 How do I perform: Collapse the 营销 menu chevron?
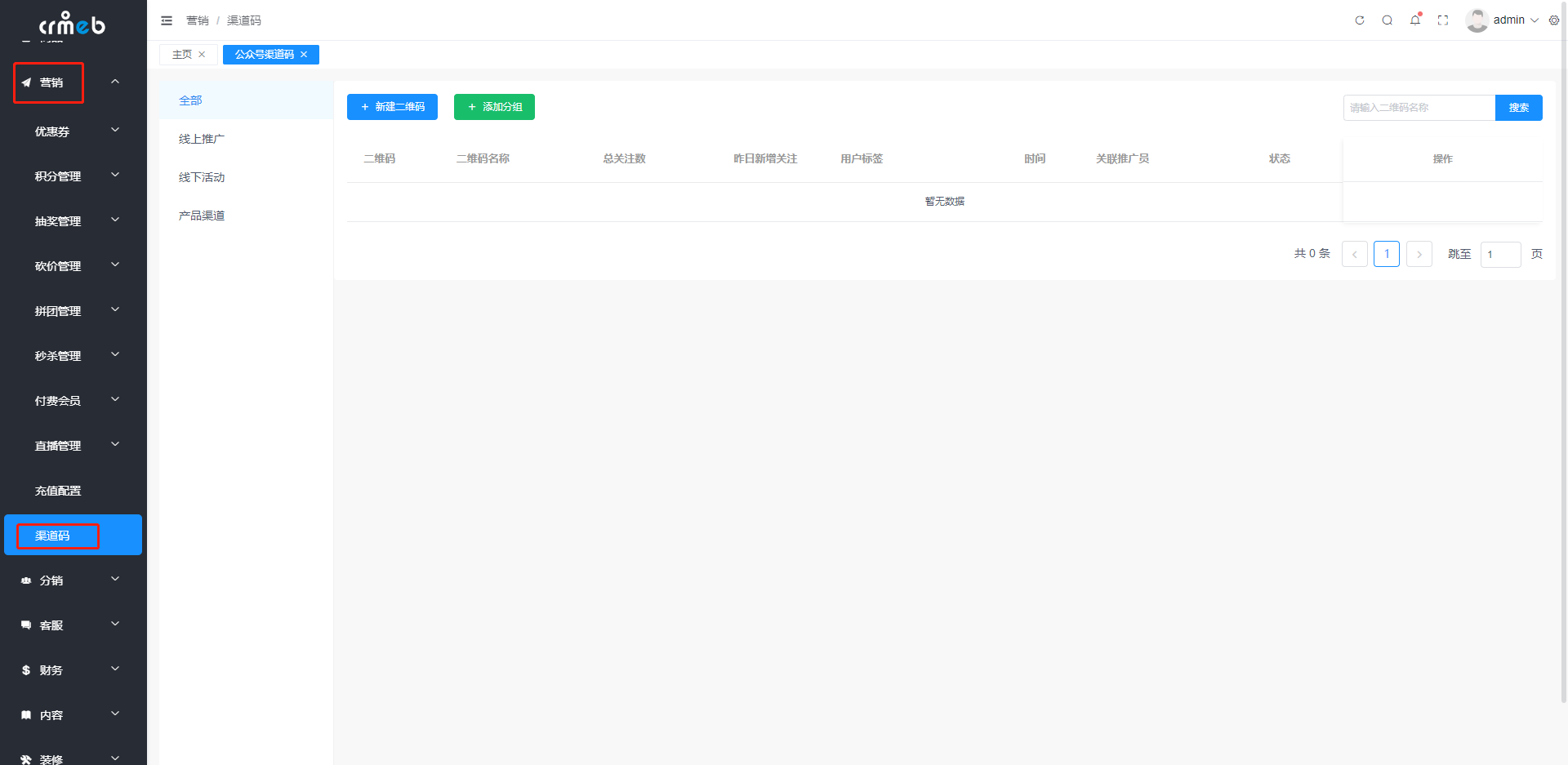(x=115, y=82)
